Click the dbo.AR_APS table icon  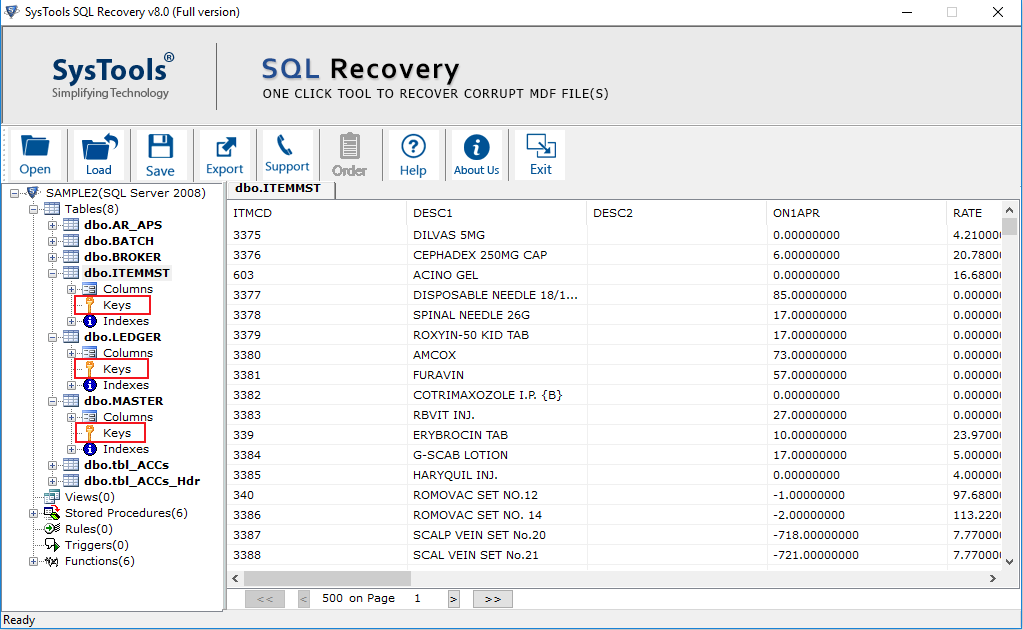click(x=71, y=224)
